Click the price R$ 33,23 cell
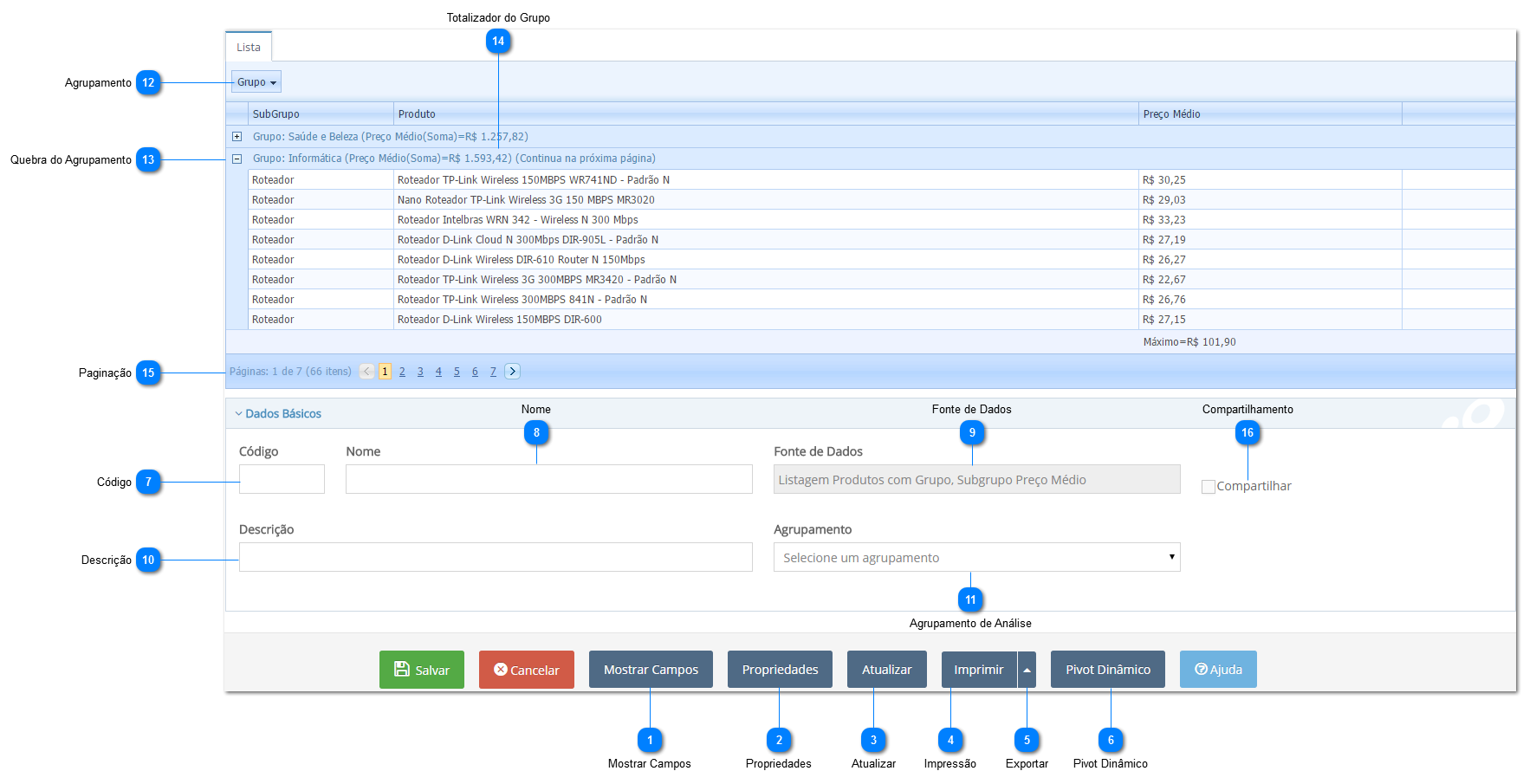The width and height of the screenshot is (1523, 784). tap(1270, 220)
